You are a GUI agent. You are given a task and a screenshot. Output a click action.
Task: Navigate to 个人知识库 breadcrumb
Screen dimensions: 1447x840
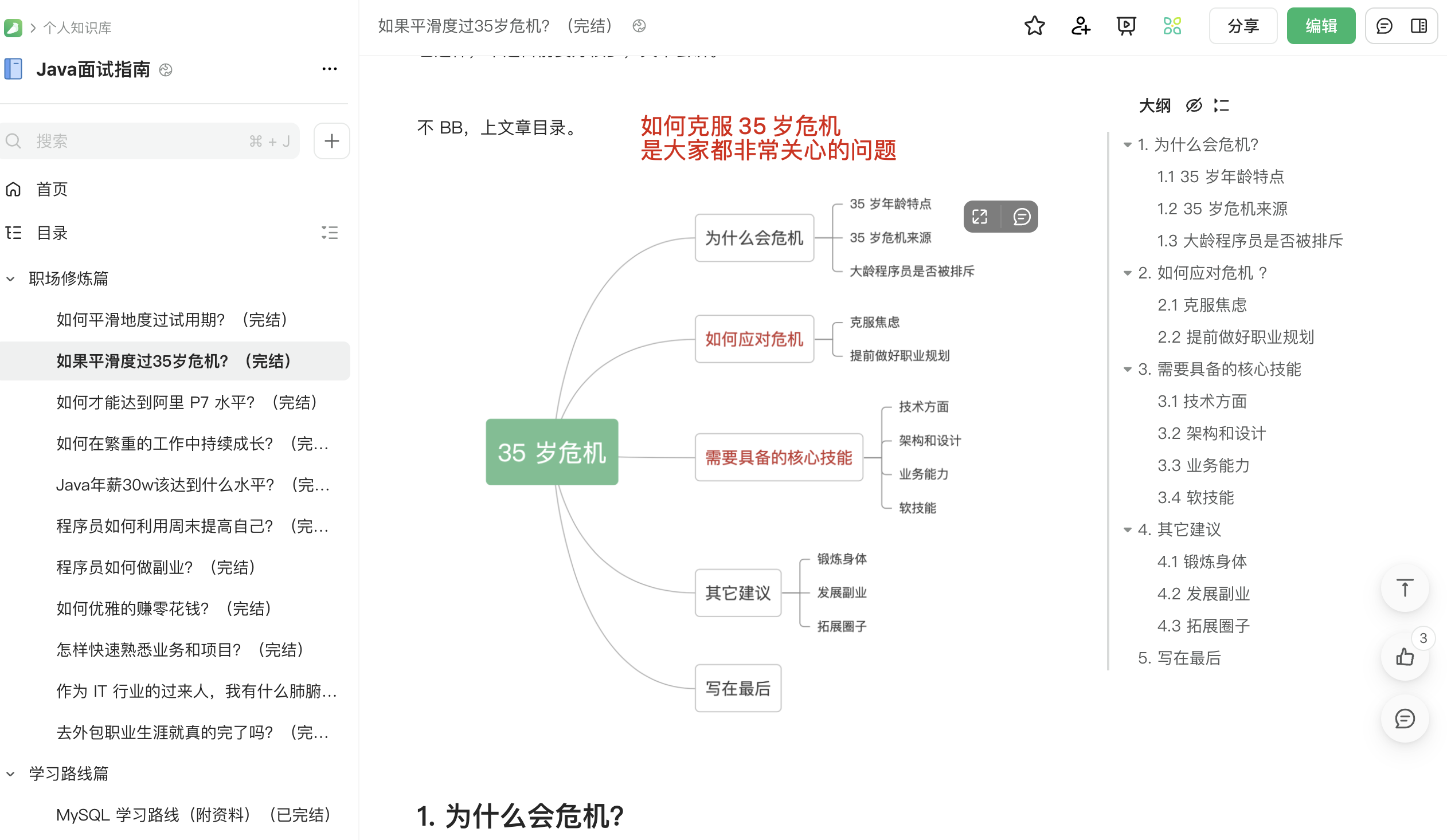click(77, 27)
